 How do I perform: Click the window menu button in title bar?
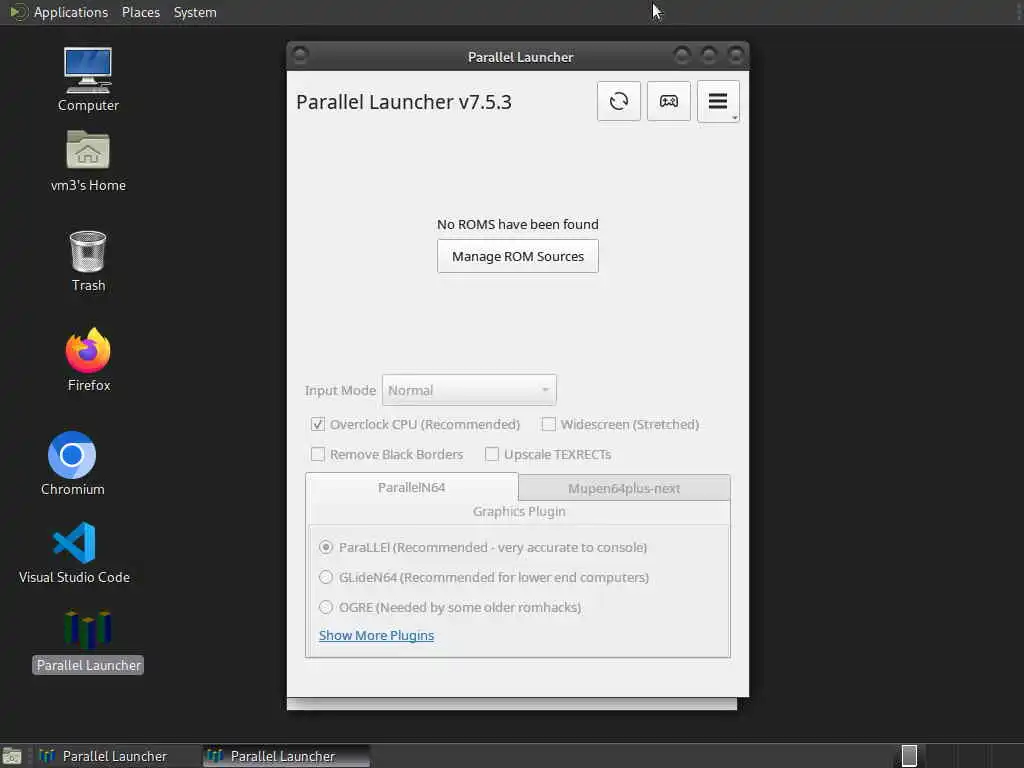coord(300,55)
